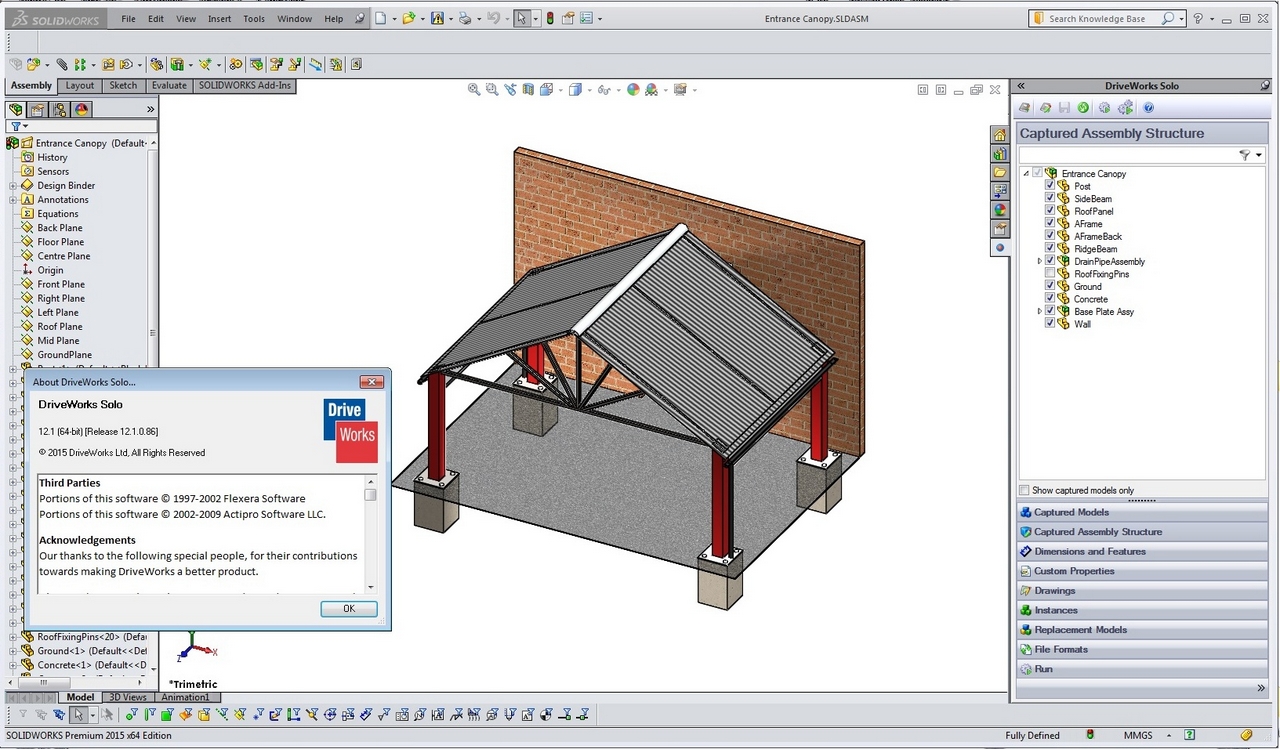The width and height of the screenshot is (1280, 749).
Task: Toggle the Ground checkbox
Action: point(1050,286)
